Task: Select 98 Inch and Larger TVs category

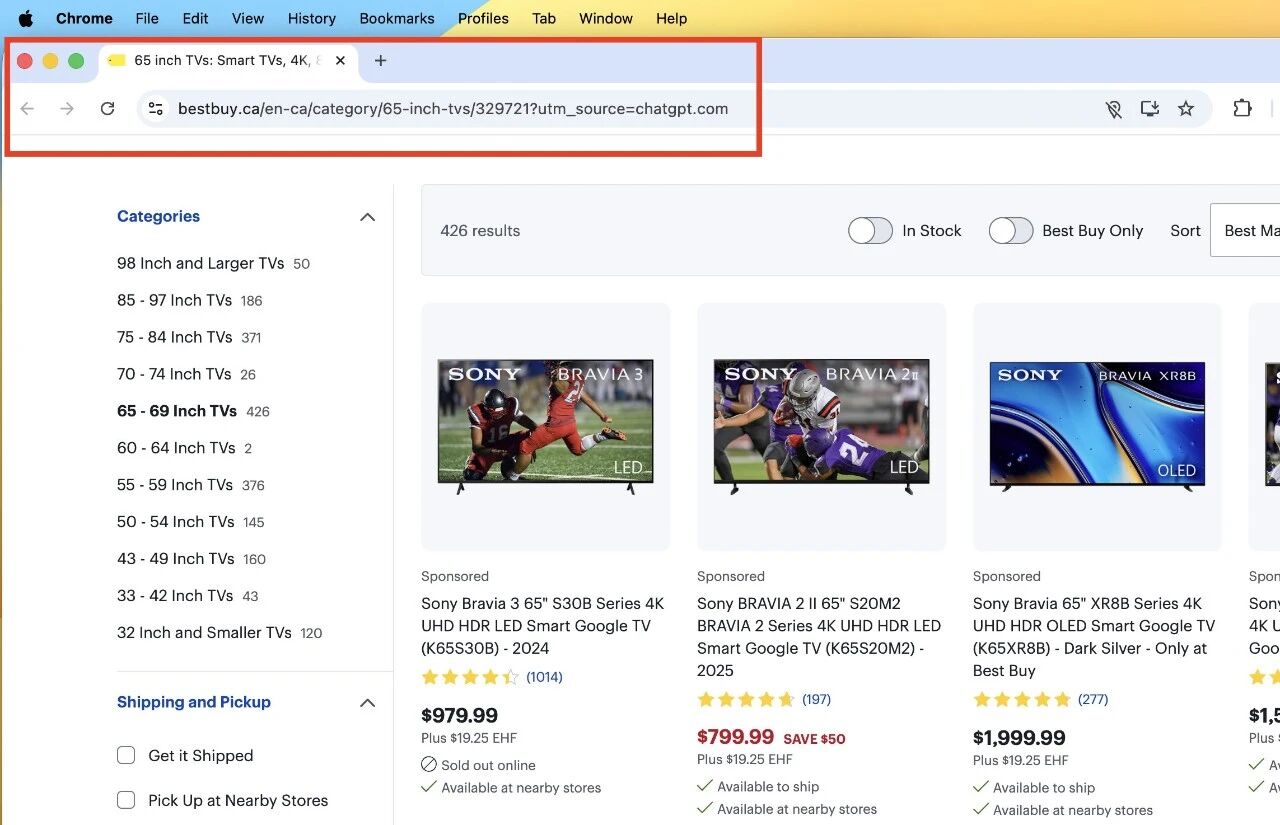Action: click(200, 264)
